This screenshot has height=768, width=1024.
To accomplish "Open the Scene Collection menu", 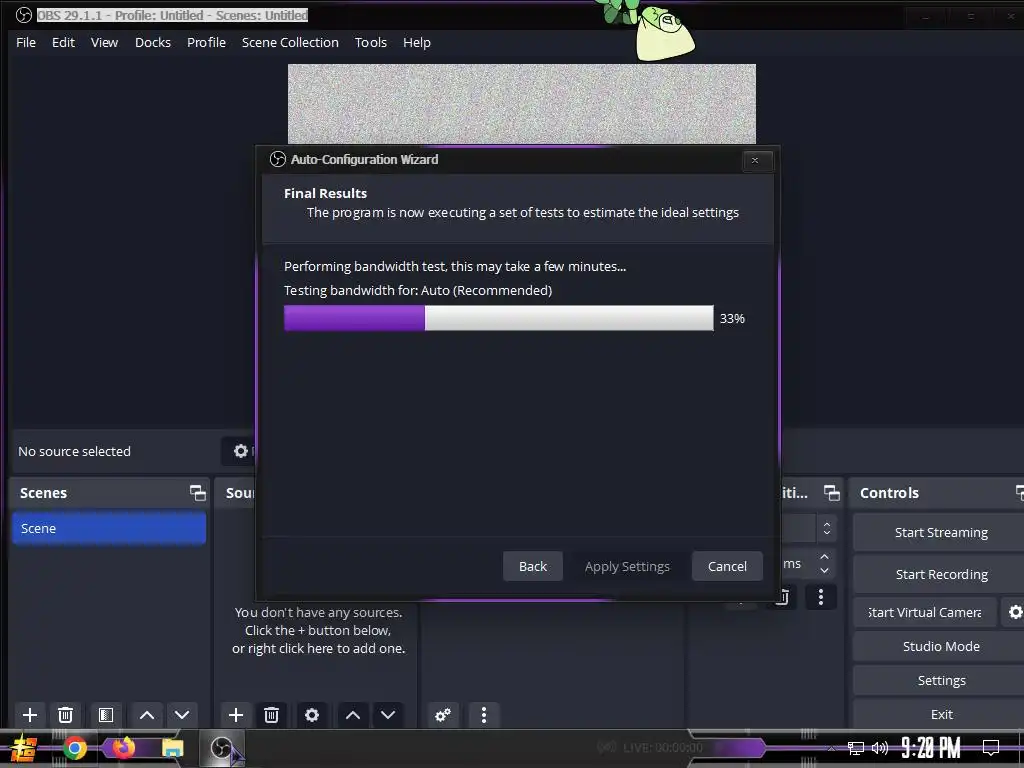I will click(x=290, y=42).
